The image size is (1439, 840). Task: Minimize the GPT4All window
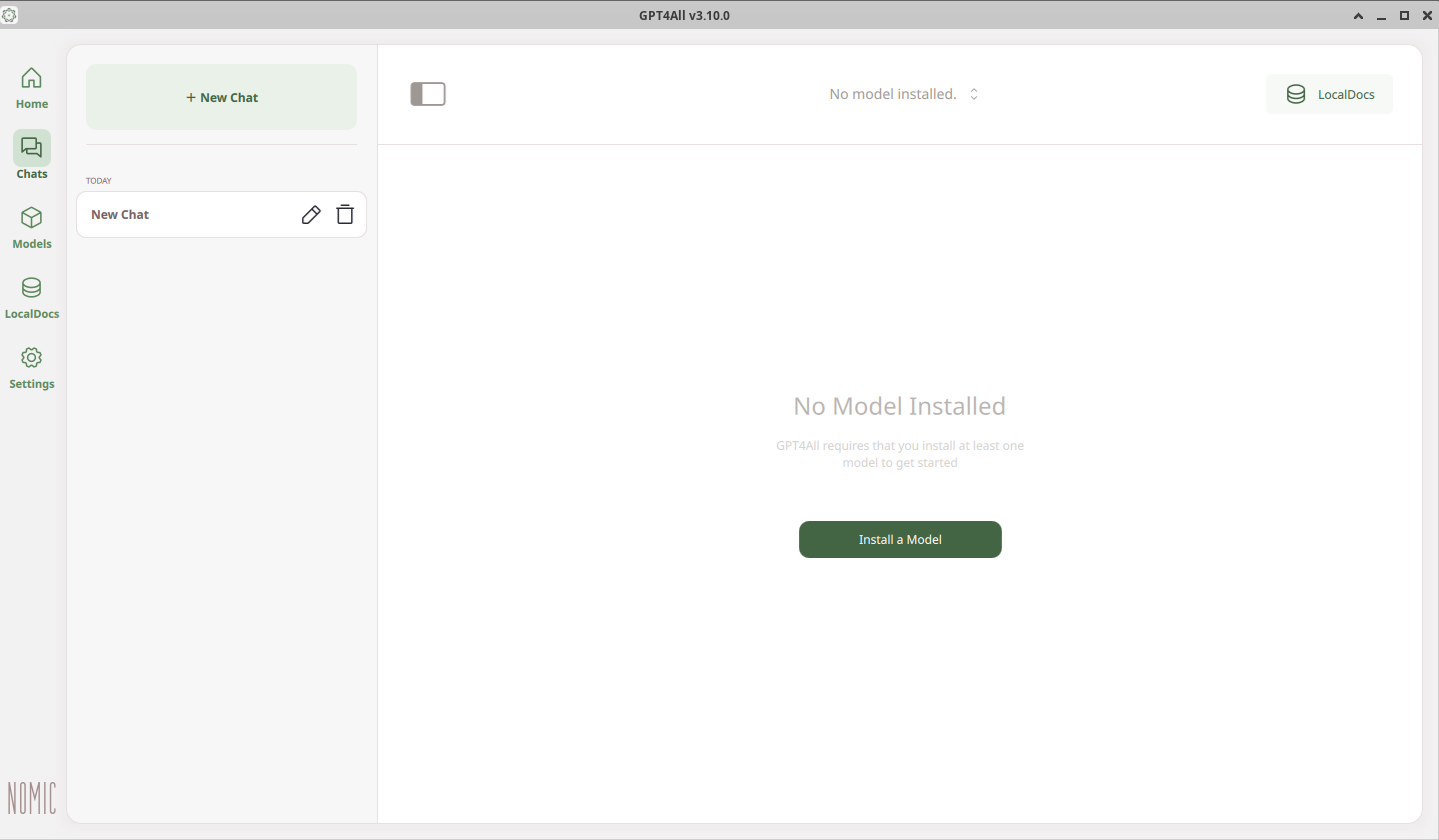(1381, 16)
